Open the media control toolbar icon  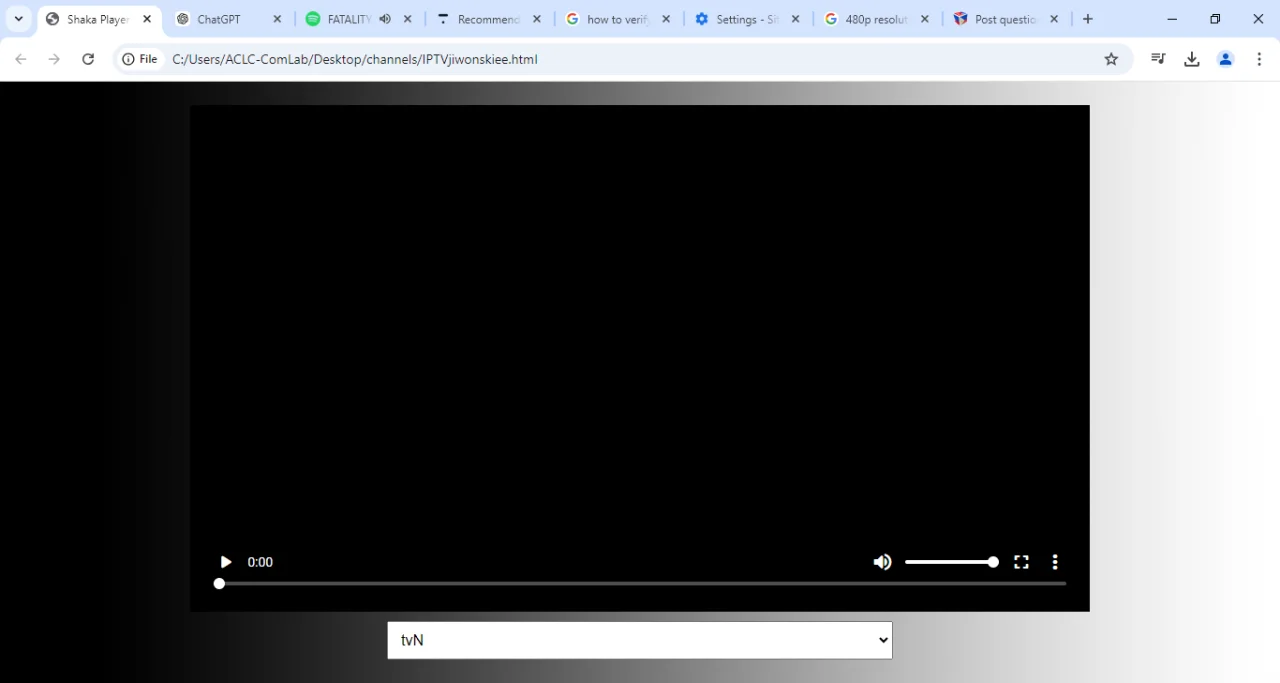(x=1158, y=59)
